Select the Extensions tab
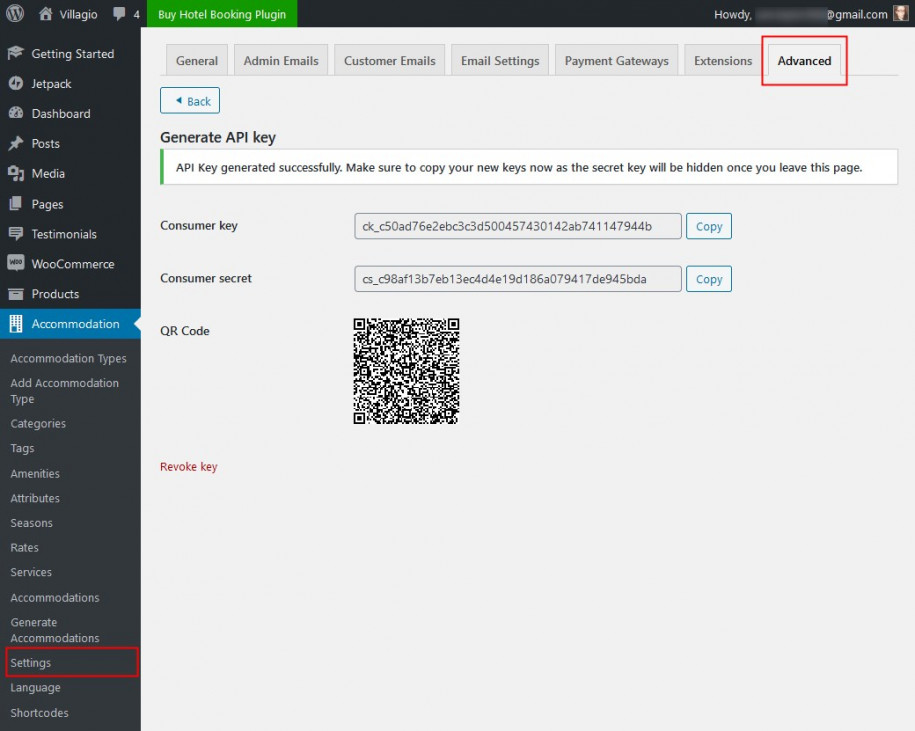This screenshot has width=915, height=731. [x=722, y=61]
